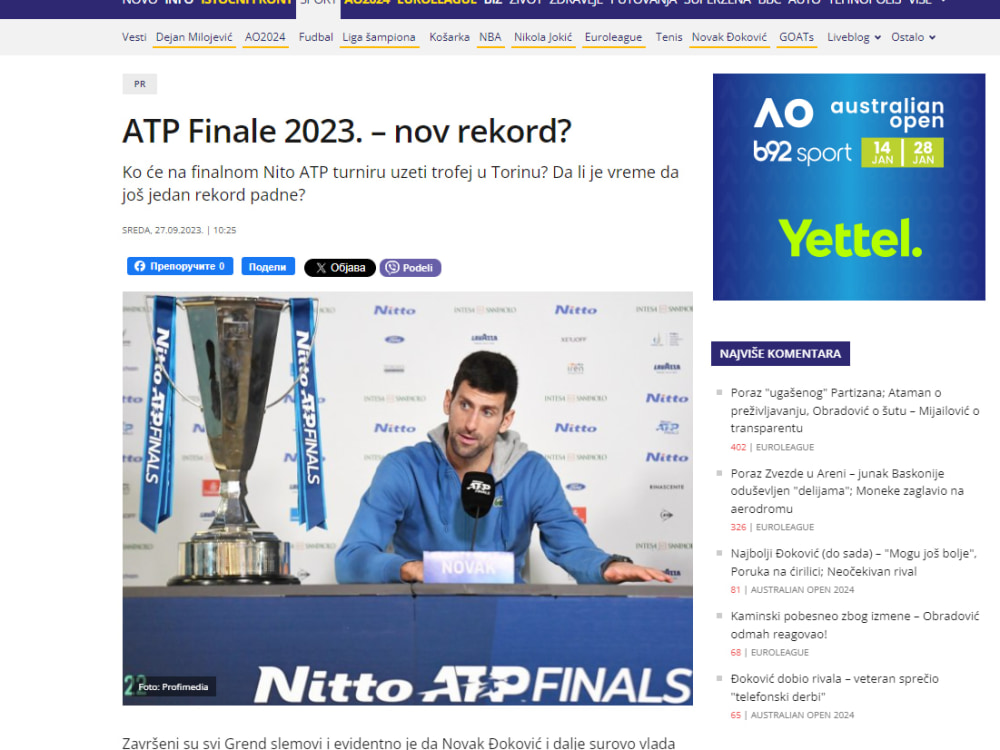Open Euroleague subnav link

tap(613, 37)
